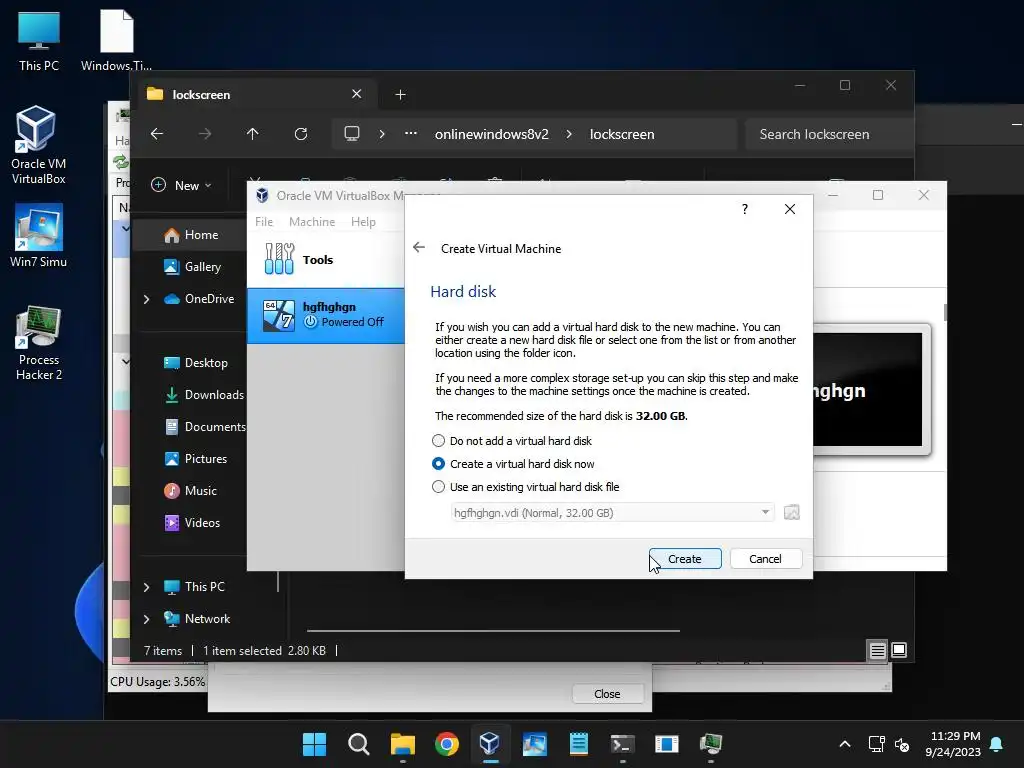The width and height of the screenshot is (1024, 768).
Task: Close the lockscreen Explorer tab
Action: coord(357,94)
